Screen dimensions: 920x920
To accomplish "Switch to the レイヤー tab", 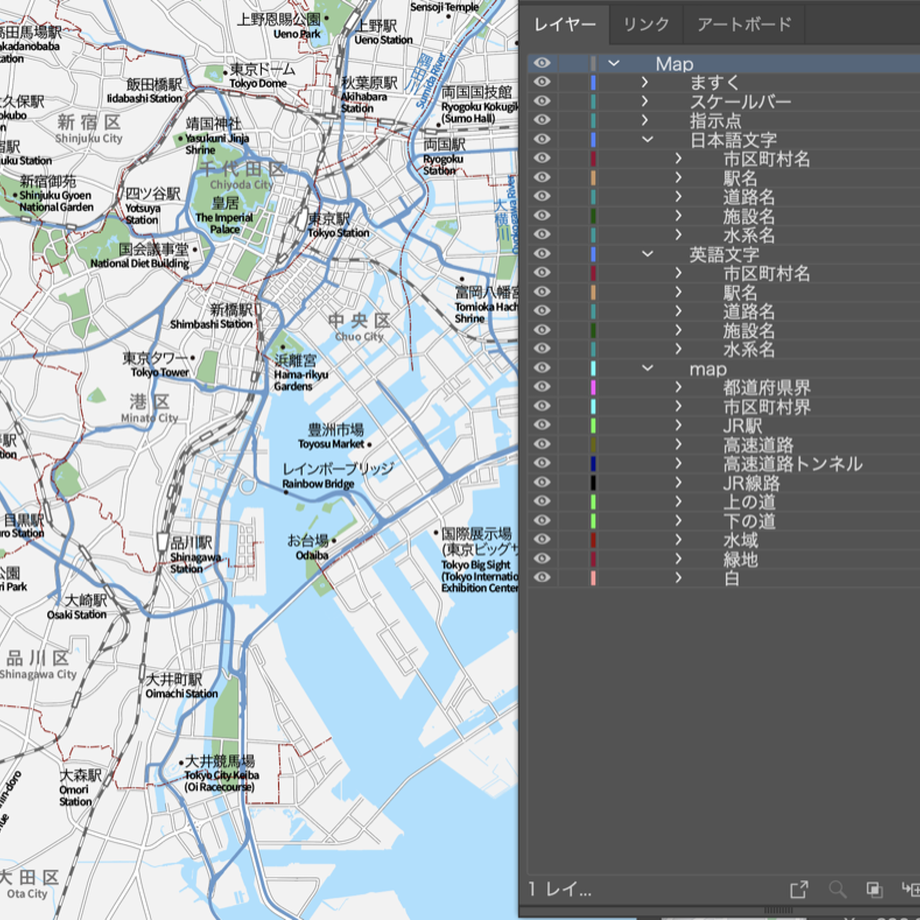I will [x=564, y=24].
